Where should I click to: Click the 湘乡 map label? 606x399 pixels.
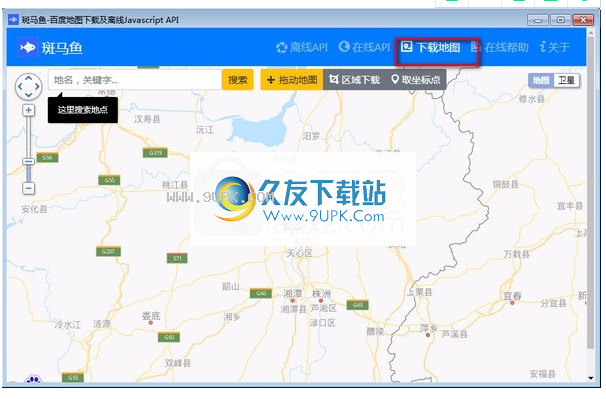[232, 317]
